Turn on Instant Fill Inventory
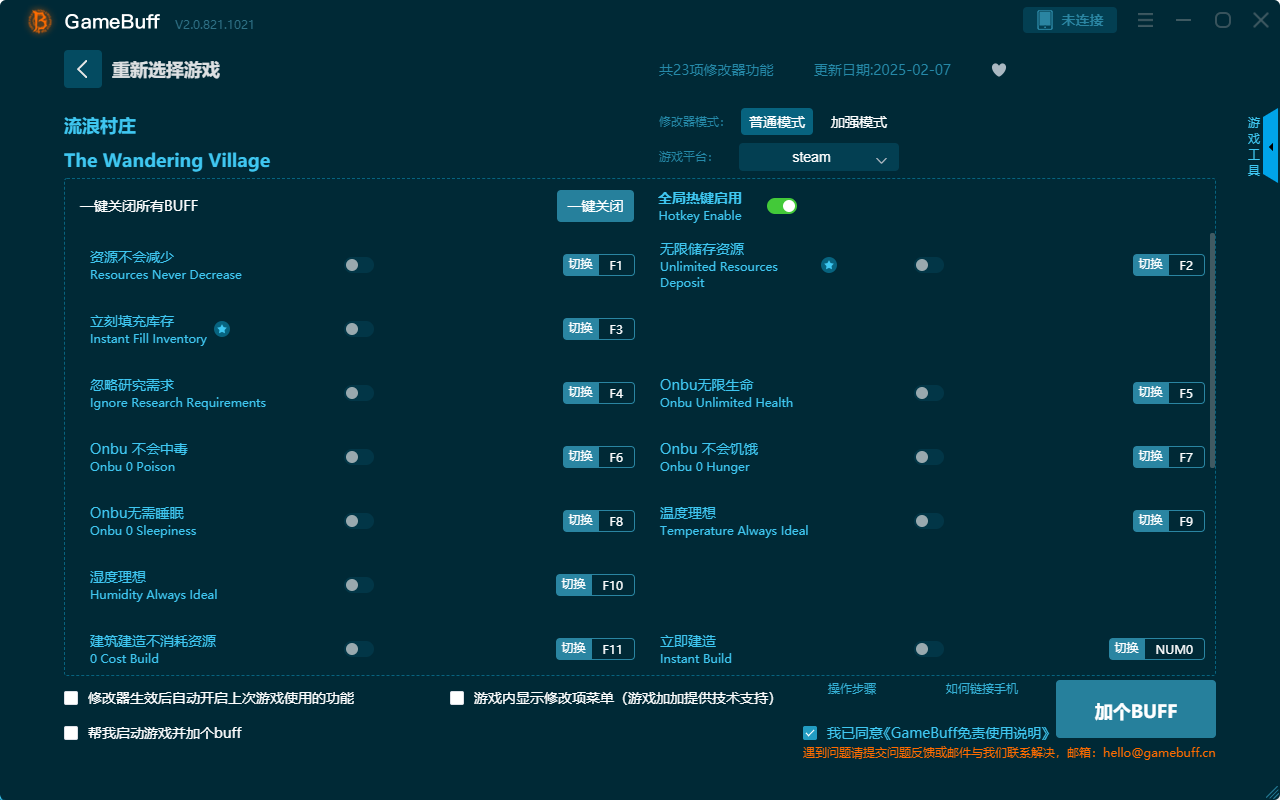The height and width of the screenshot is (800, 1280). (x=359, y=329)
